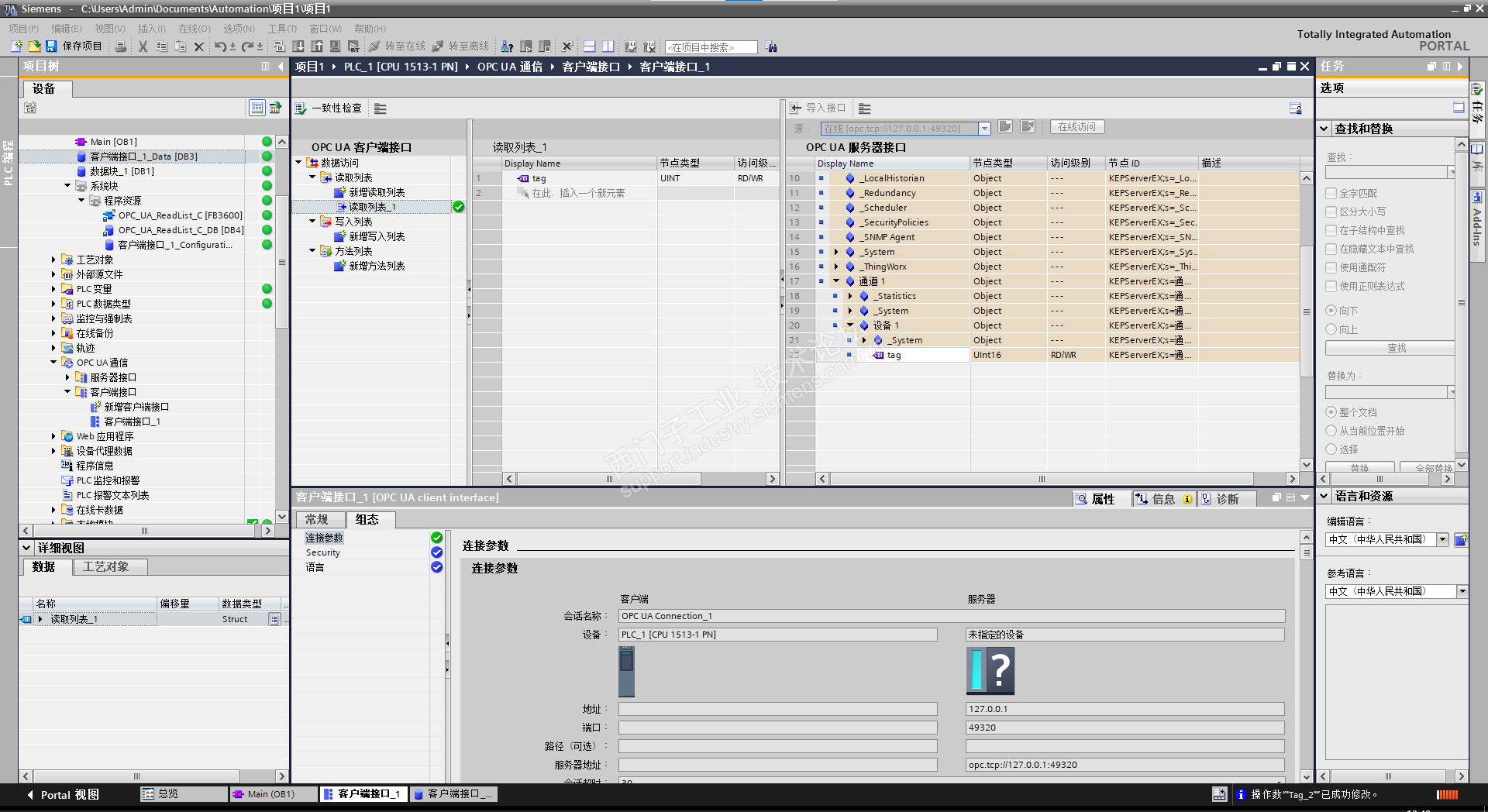The height and width of the screenshot is (812, 1488).
Task: Collapse 查找和替换 section
Action: pyautogui.click(x=1324, y=129)
